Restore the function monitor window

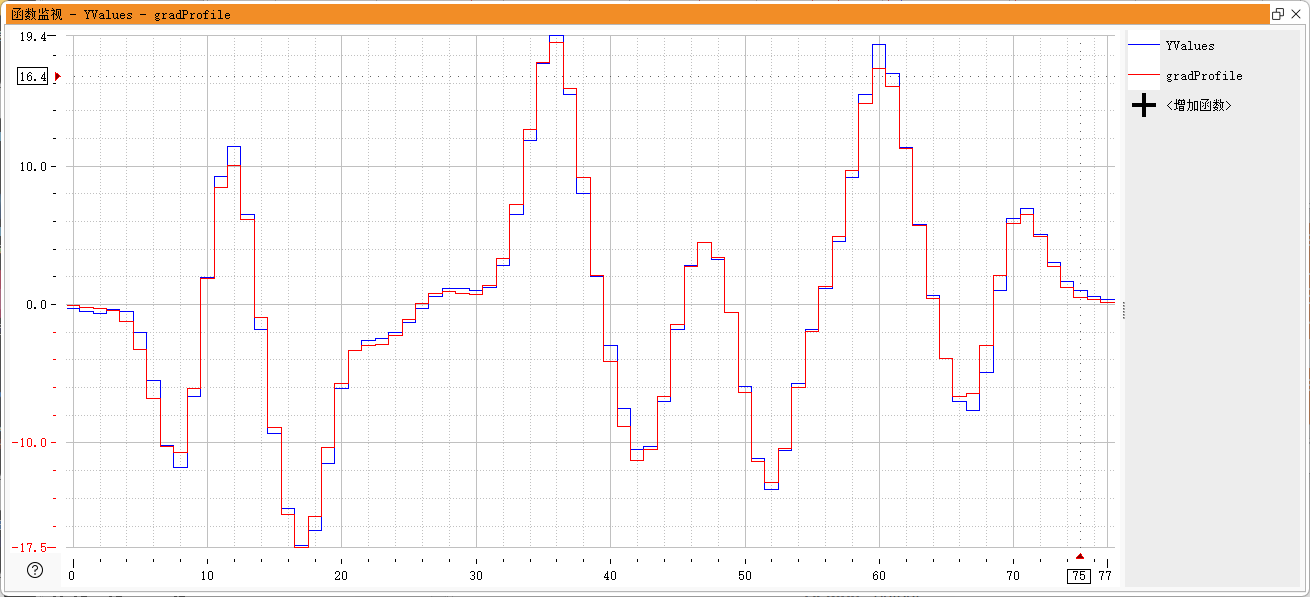(1278, 15)
